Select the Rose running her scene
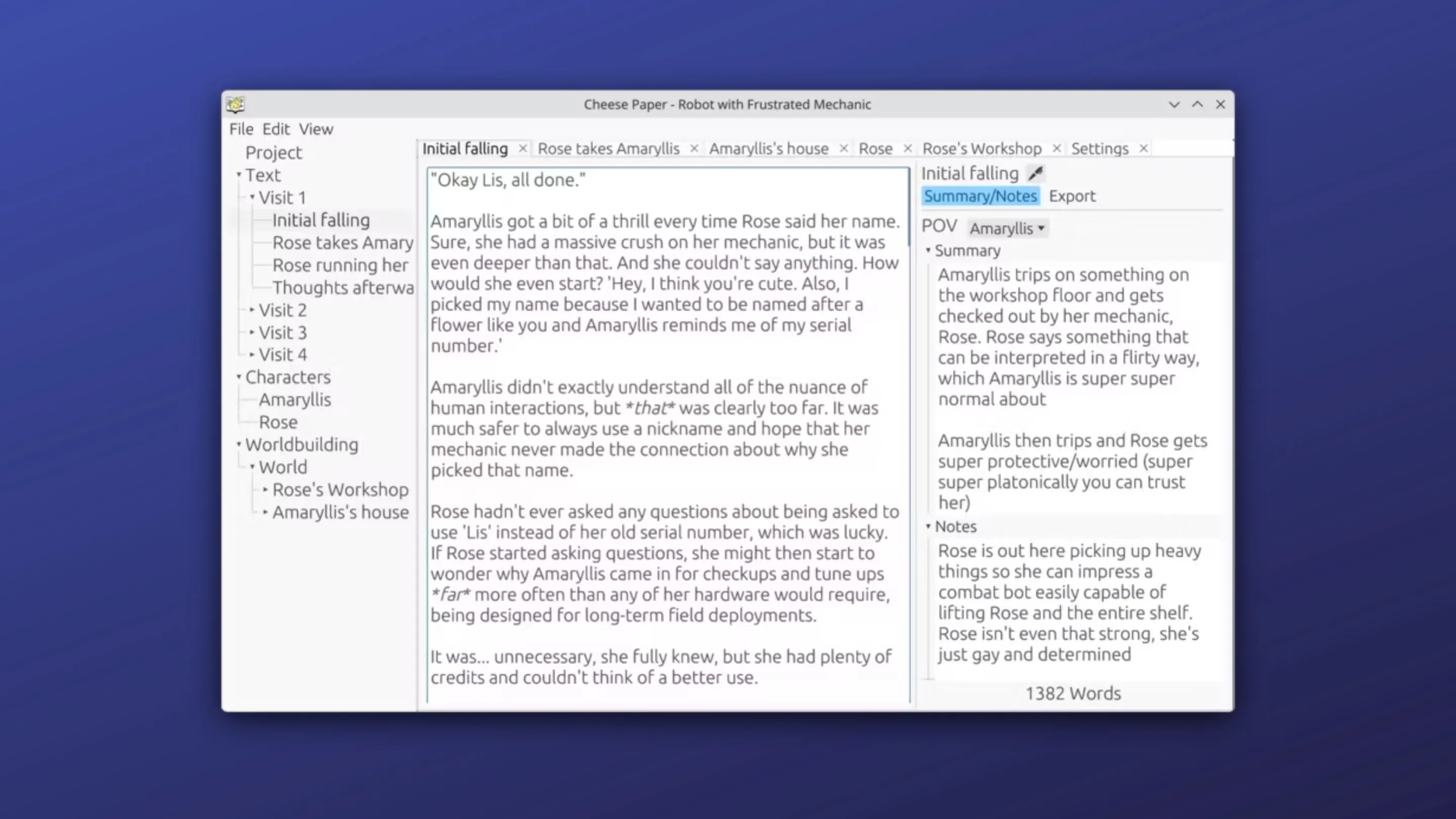Screen dimensions: 1456x819 (x=340, y=265)
